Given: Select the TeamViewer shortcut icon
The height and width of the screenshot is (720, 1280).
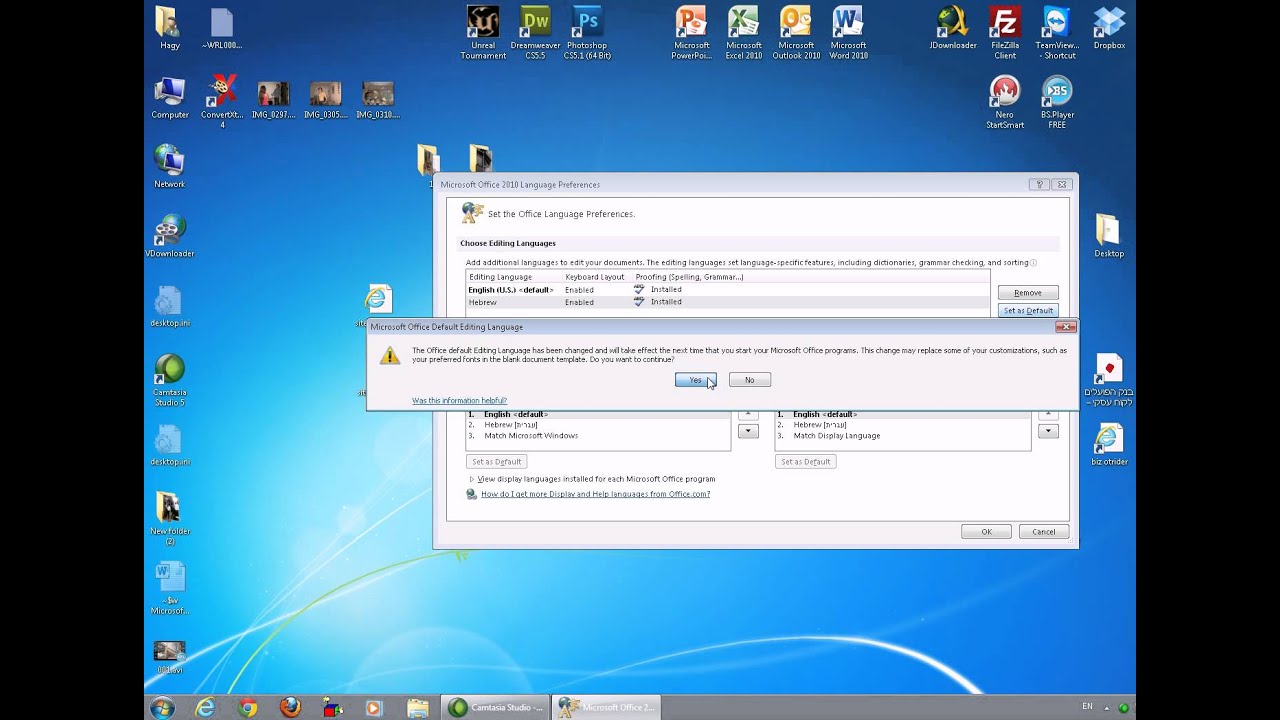Looking at the screenshot, I should pyautogui.click(x=1057, y=33).
